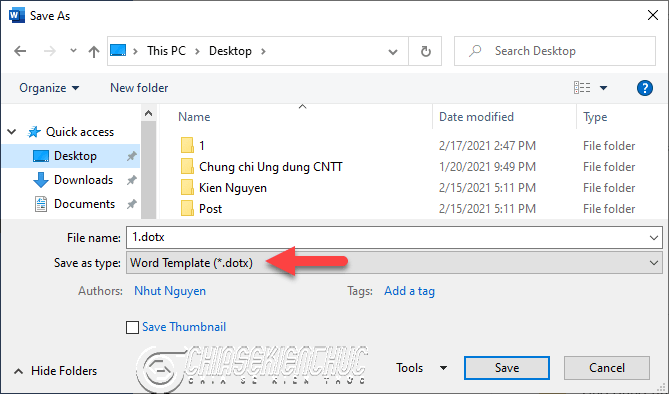Select This PC in the address path
Screen dimensions: 669x394
[166, 51]
